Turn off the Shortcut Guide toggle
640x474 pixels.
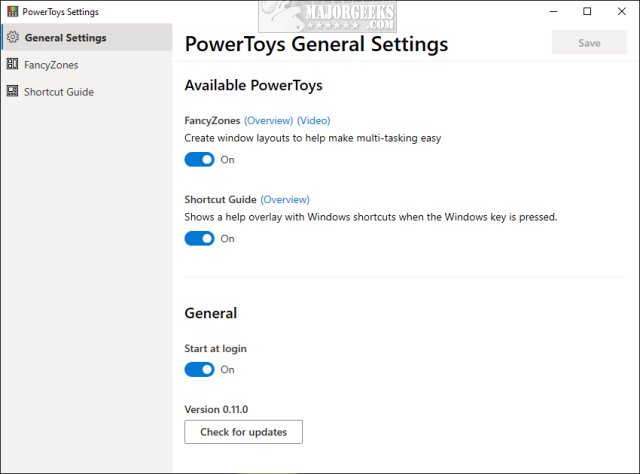coord(200,239)
